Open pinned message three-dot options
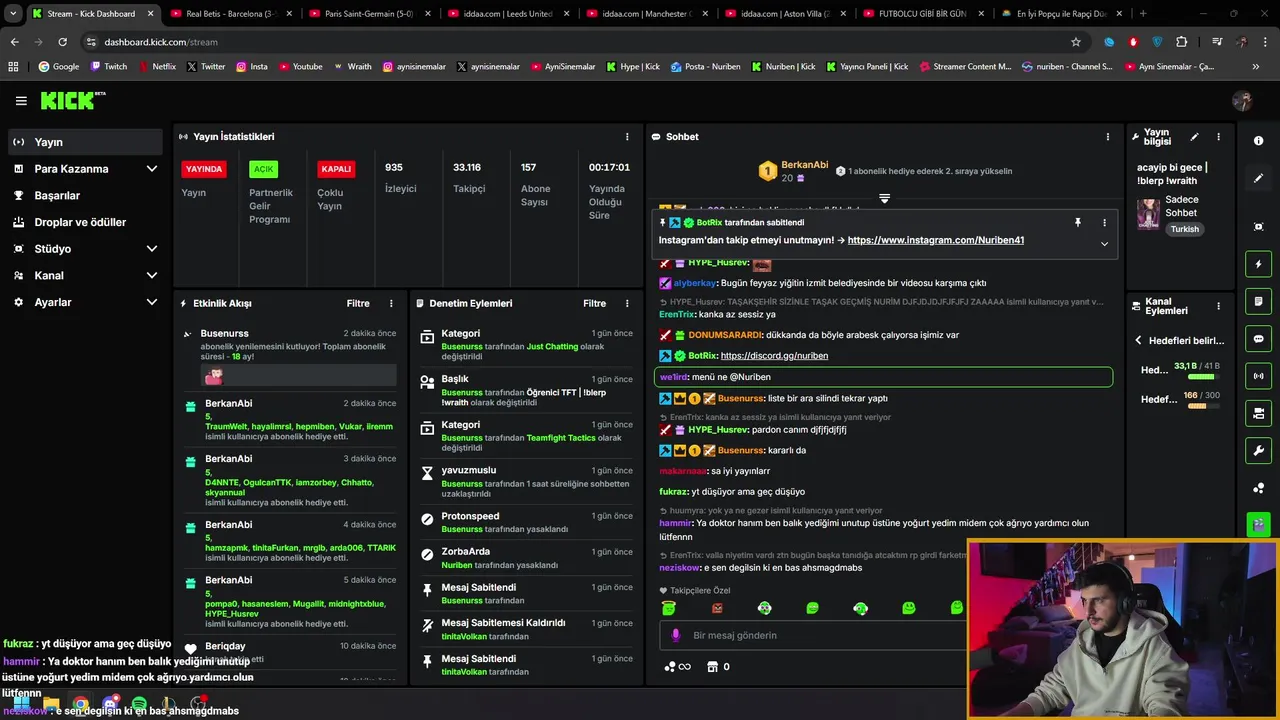 coord(1104,222)
